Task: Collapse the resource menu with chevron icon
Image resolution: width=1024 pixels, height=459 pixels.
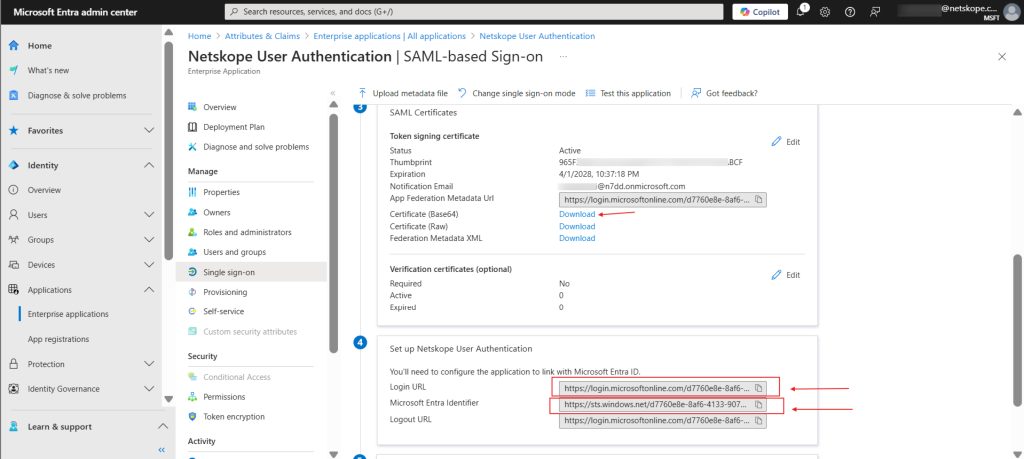Action: coord(333,93)
